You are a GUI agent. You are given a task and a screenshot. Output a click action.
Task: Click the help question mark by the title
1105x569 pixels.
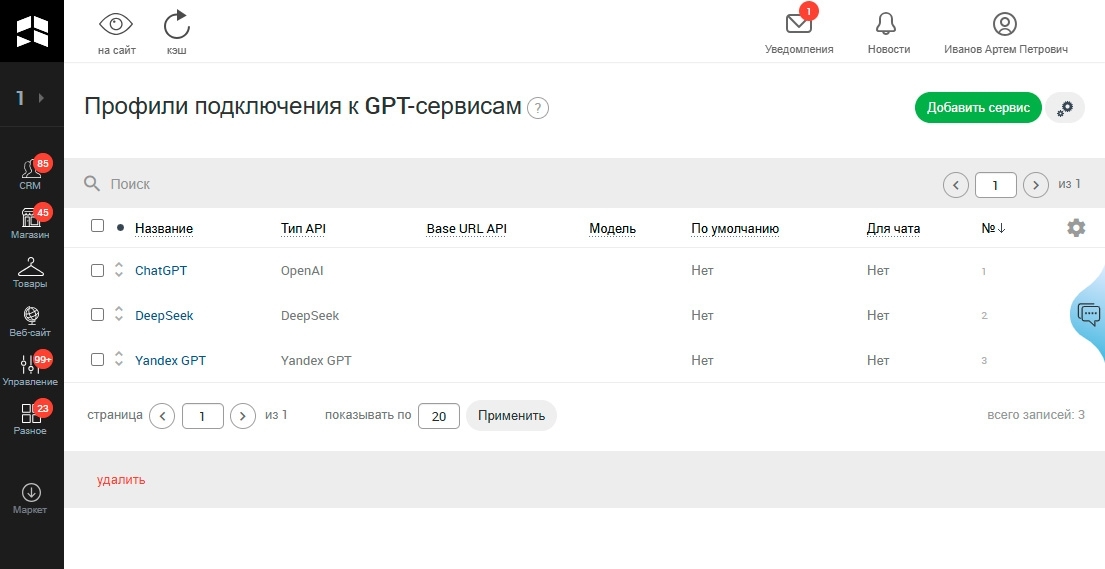[x=538, y=108]
